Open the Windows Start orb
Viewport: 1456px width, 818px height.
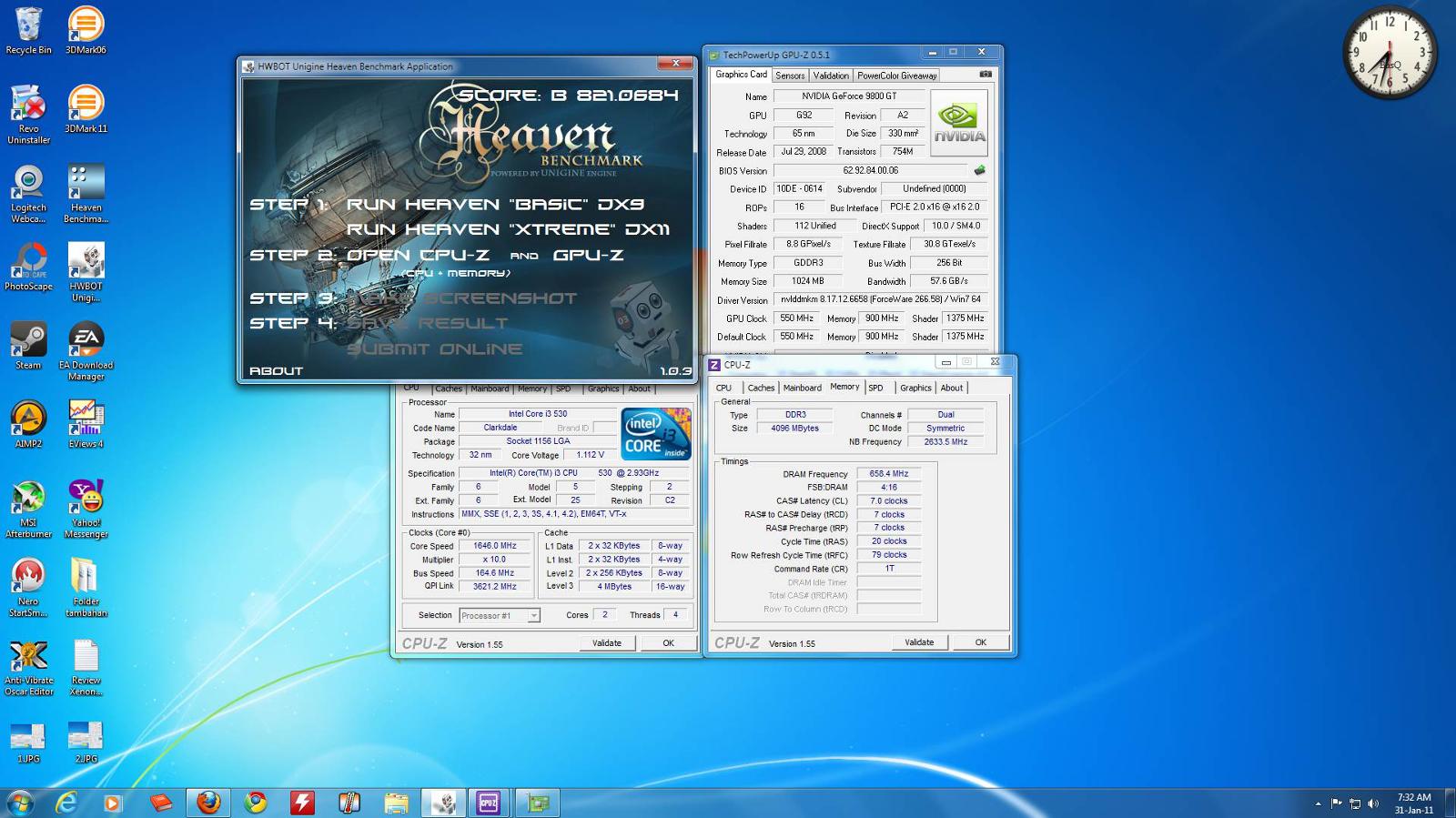tap(20, 803)
